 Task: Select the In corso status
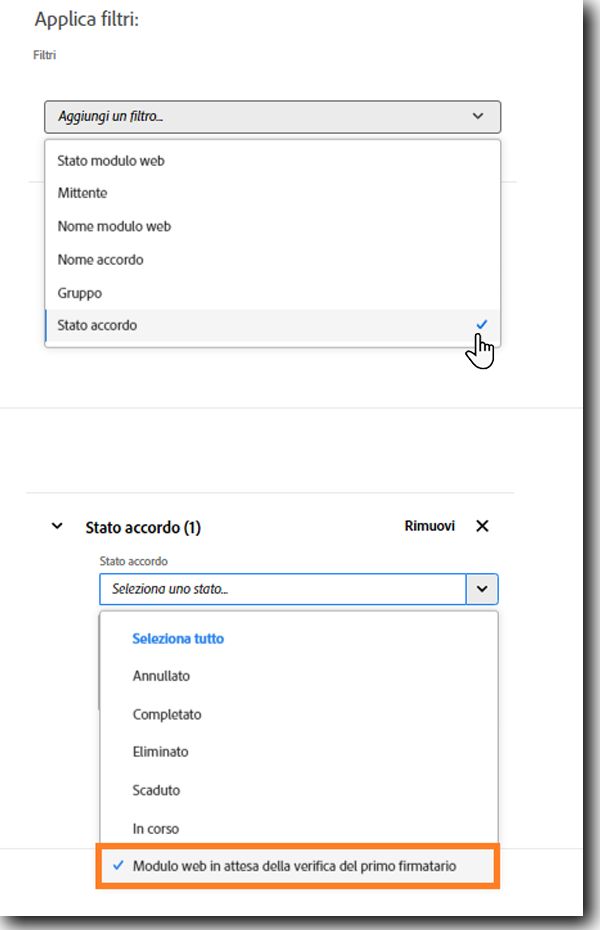(155, 828)
